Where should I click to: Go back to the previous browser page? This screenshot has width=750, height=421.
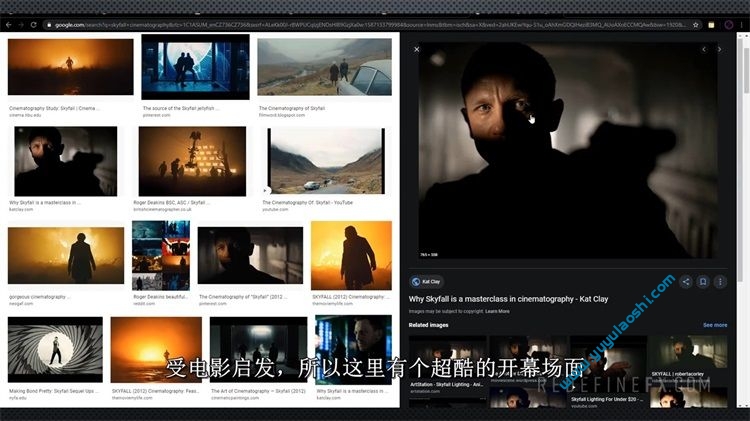[x=9, y=25]
